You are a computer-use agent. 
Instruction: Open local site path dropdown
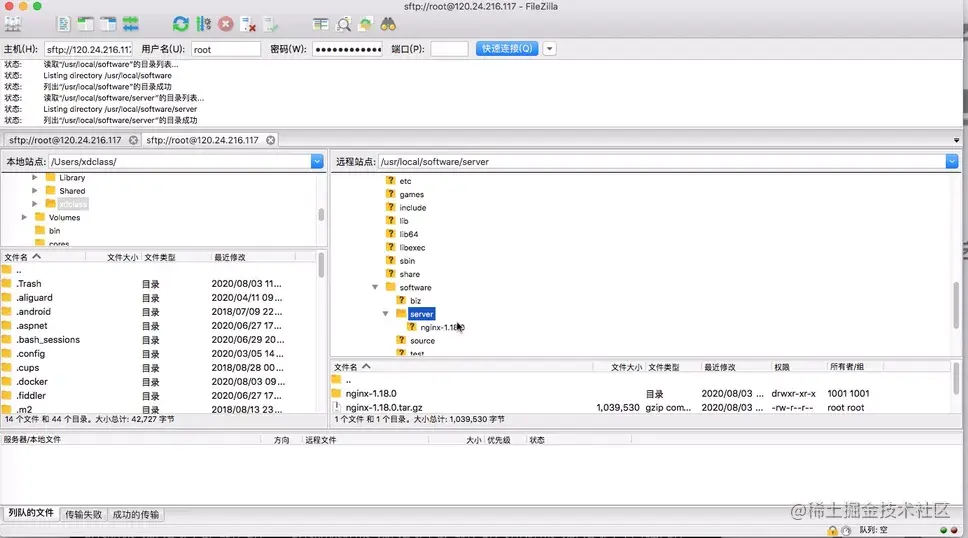(317, 161)
